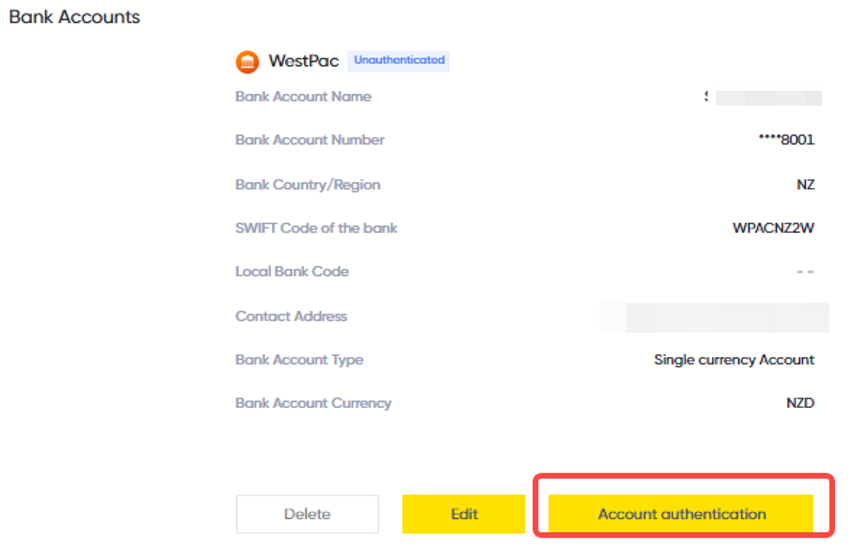Click the Edit button

[463, 513]
